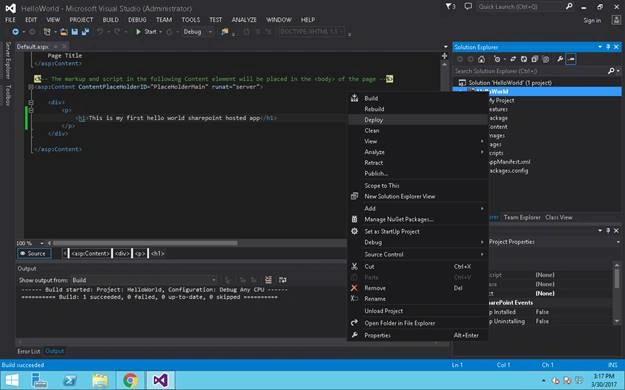Viewport: 625px width, 390px height.
Task: Select Open Folder in File Explorer
Action: (x=418, y=323)
